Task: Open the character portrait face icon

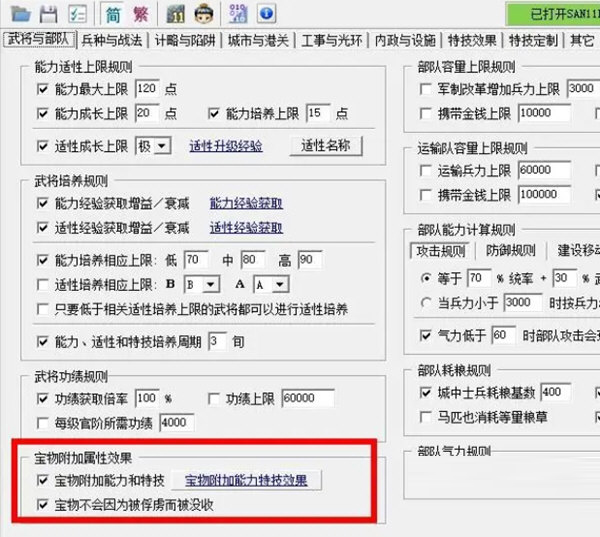Action: 204,14
